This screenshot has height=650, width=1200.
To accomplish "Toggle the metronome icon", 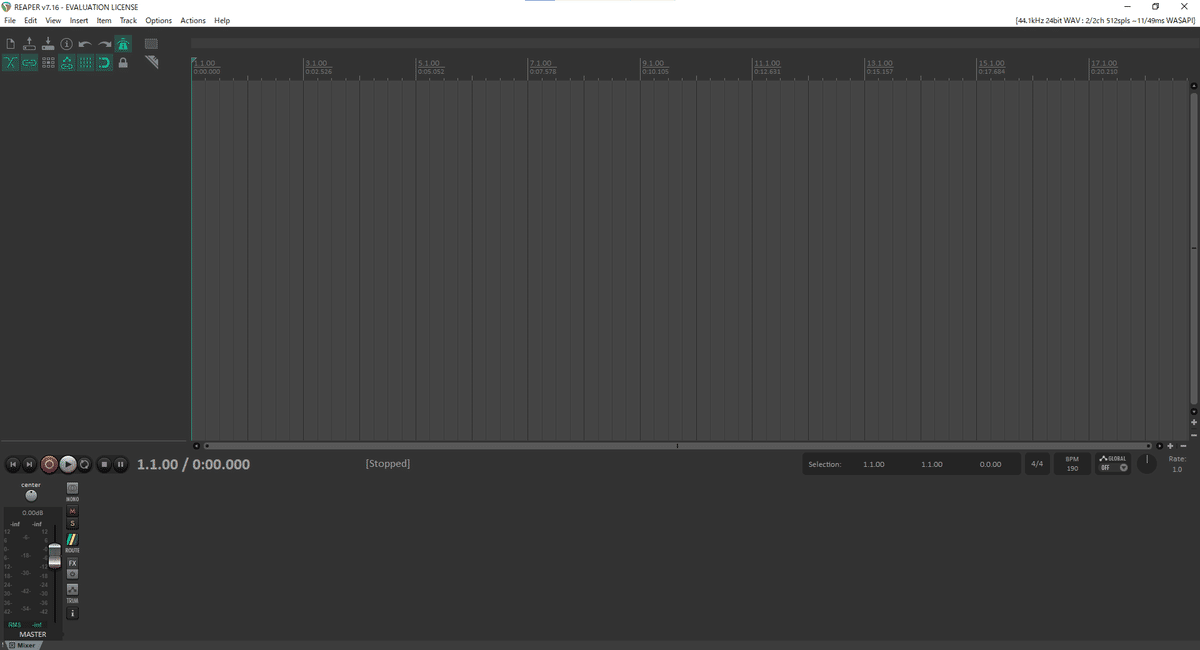I will coord(123,44).
